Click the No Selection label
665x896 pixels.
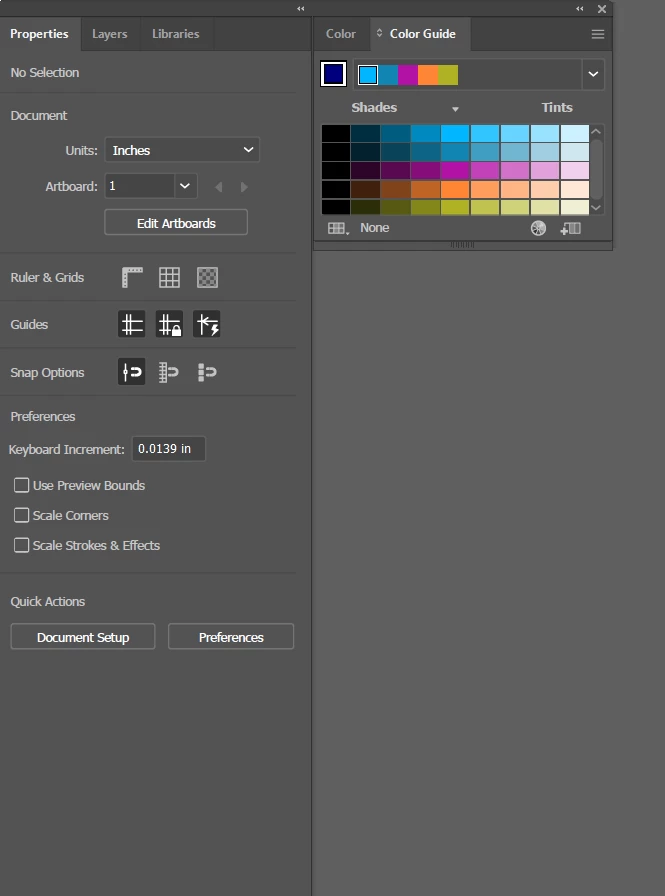[45, 73]
